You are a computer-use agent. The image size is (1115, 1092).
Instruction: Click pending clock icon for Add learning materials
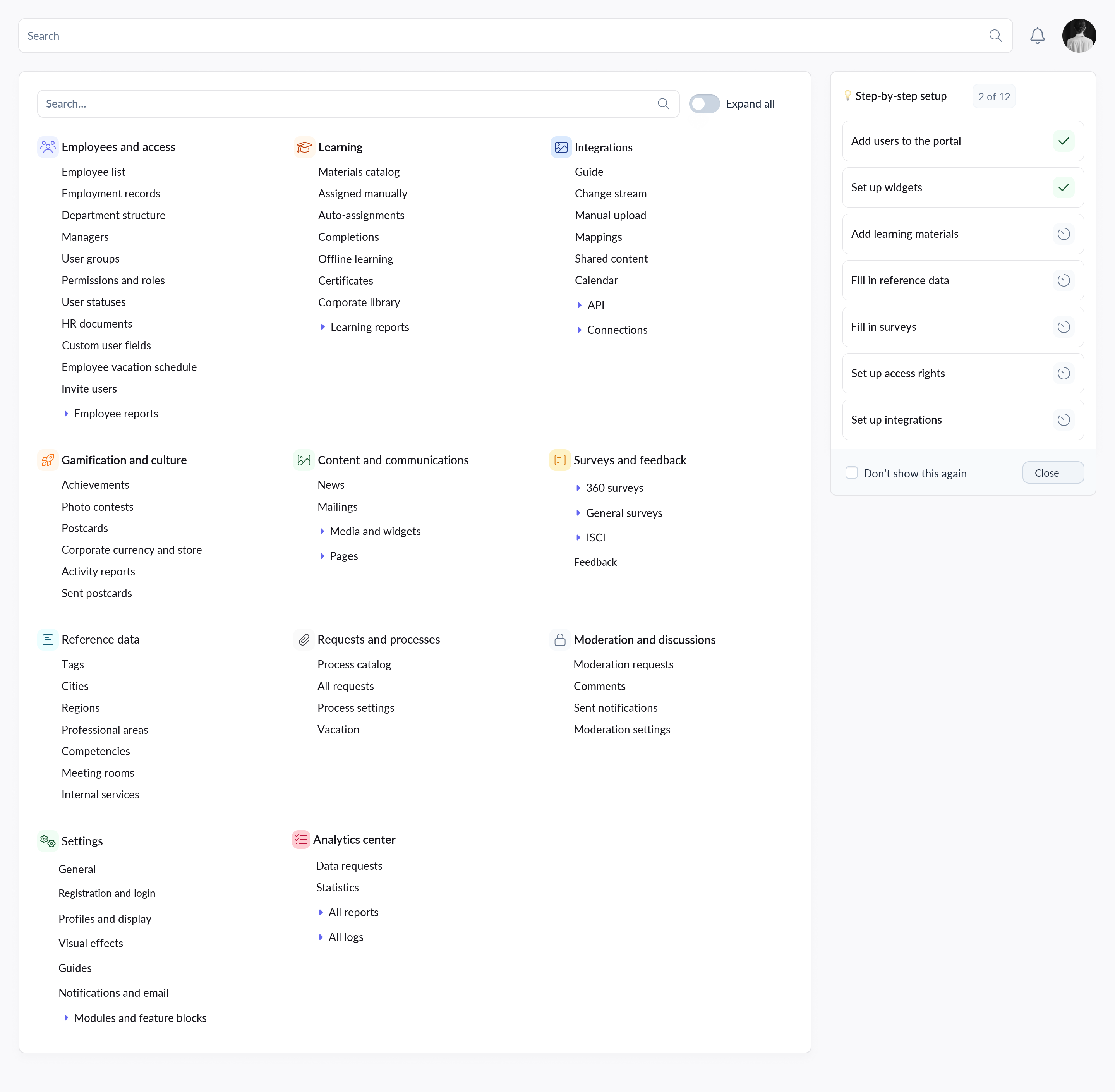click(1064, 234)
